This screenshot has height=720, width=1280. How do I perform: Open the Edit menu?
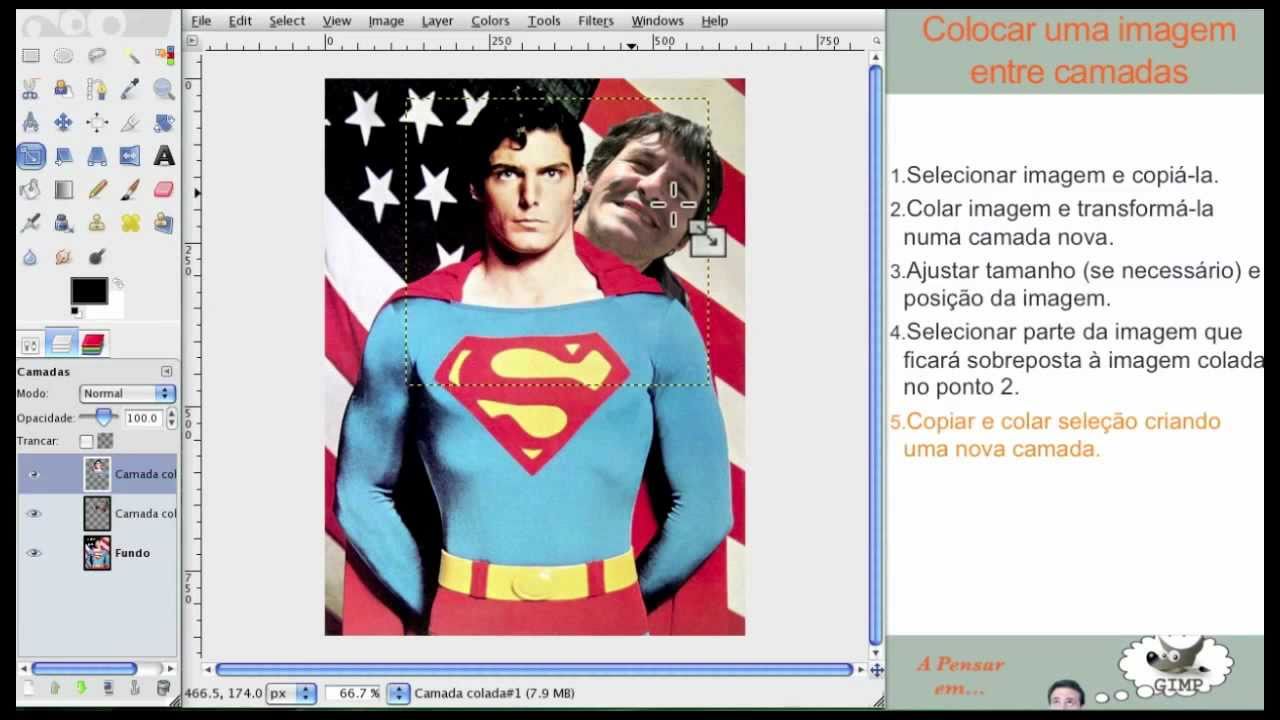pos(240,20)
